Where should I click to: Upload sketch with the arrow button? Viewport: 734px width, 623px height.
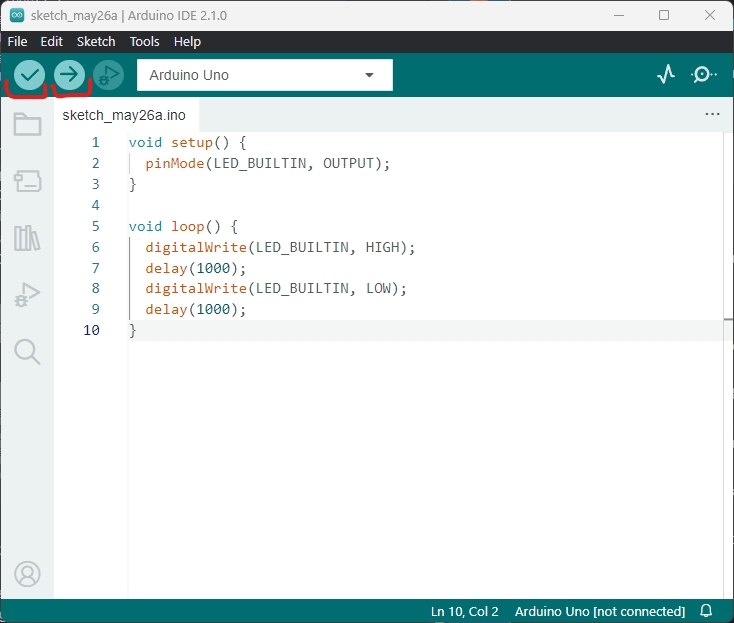pyautogui.click(x=69, y=75)
